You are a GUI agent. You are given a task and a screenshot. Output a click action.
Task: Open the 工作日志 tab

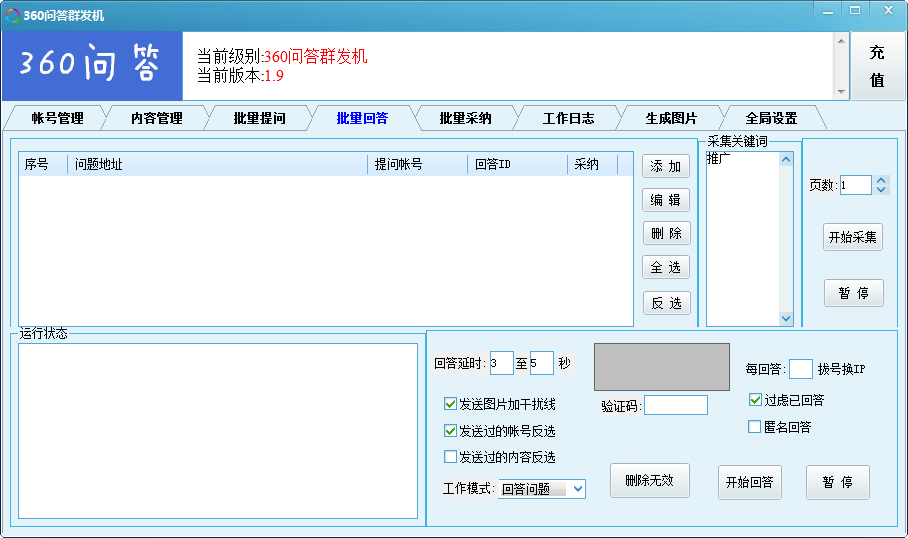[x=569, y=118]
